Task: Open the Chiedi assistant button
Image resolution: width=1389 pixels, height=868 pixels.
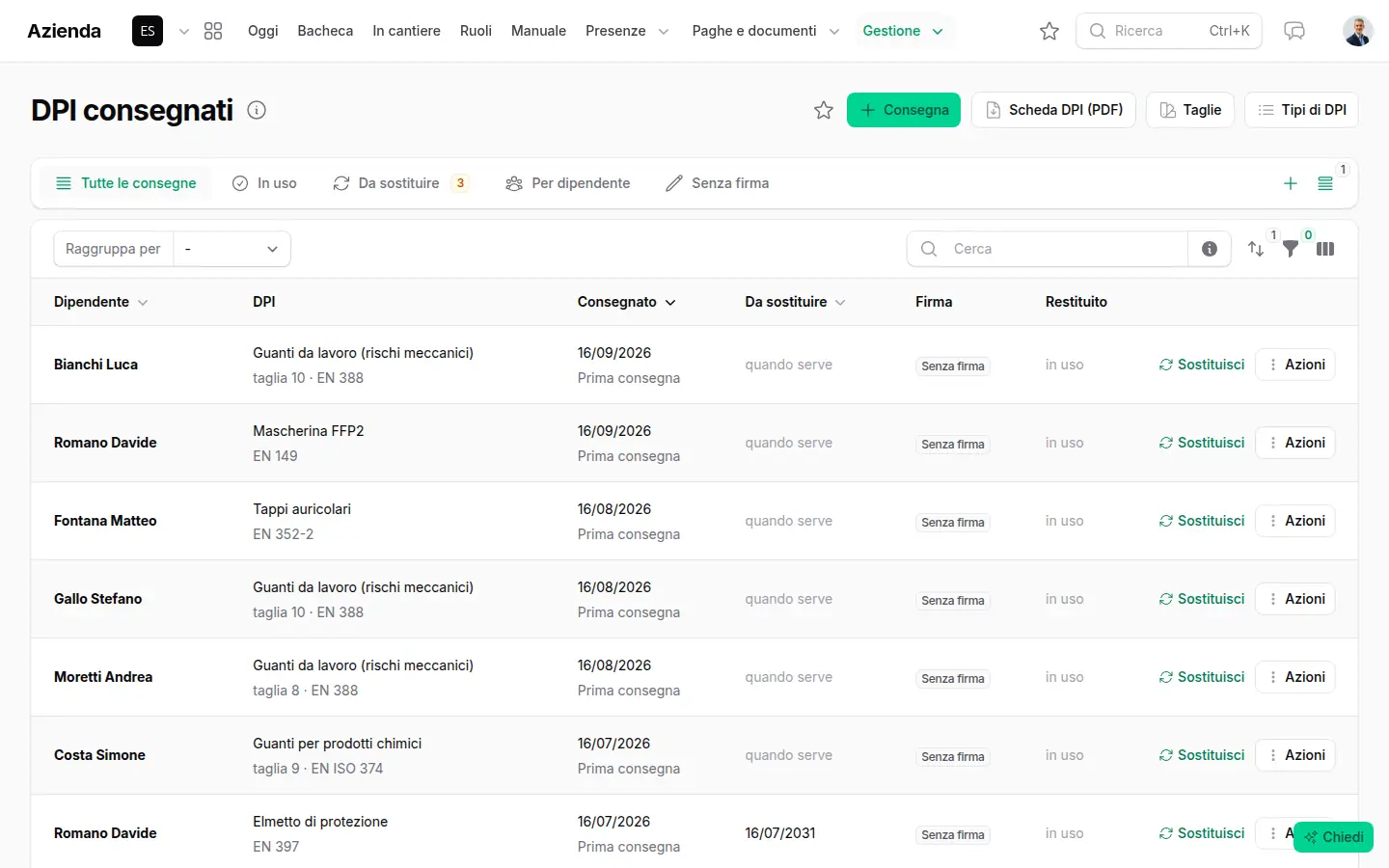Action: coord(1333,837)
